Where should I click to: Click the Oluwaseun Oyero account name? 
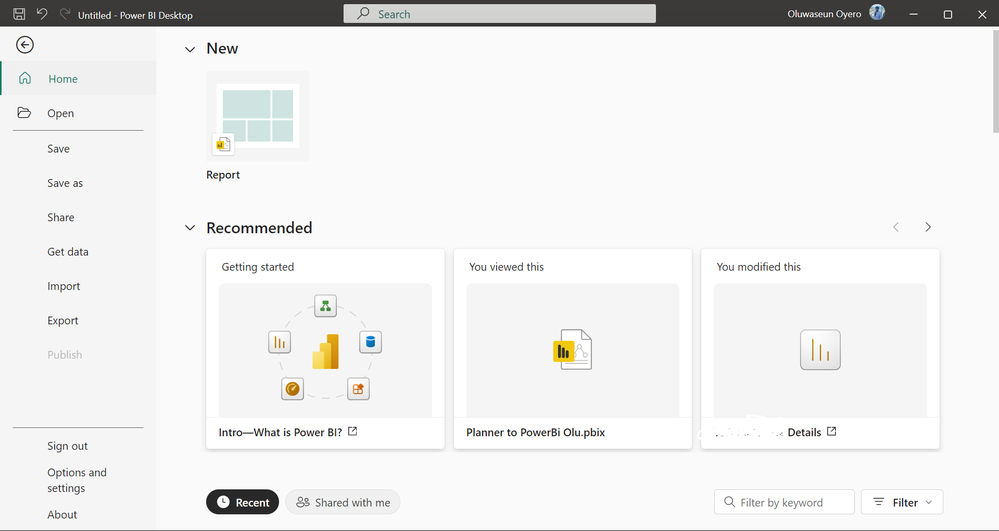point(824,14)
